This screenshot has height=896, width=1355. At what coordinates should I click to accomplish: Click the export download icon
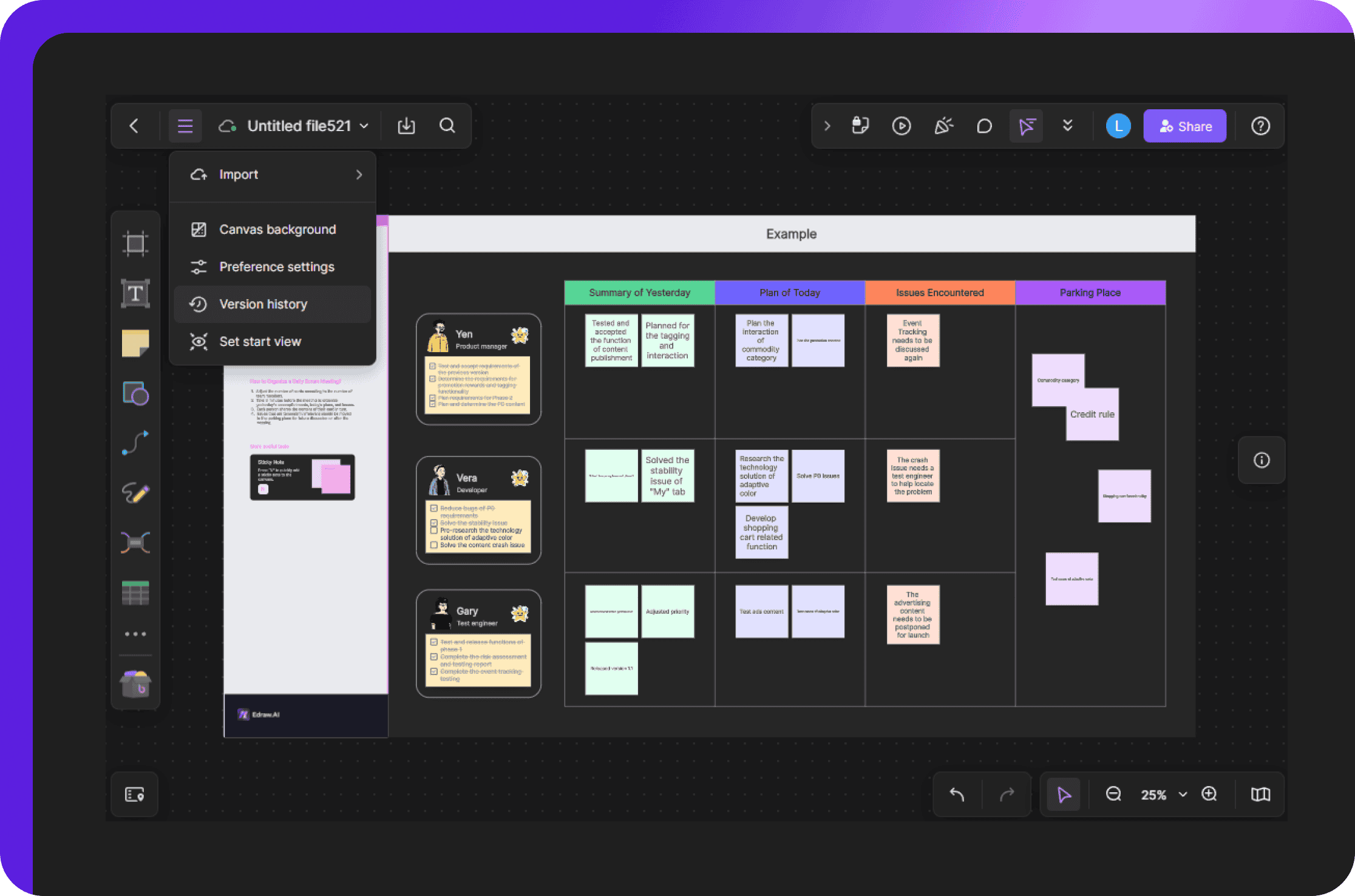[406, 126]
